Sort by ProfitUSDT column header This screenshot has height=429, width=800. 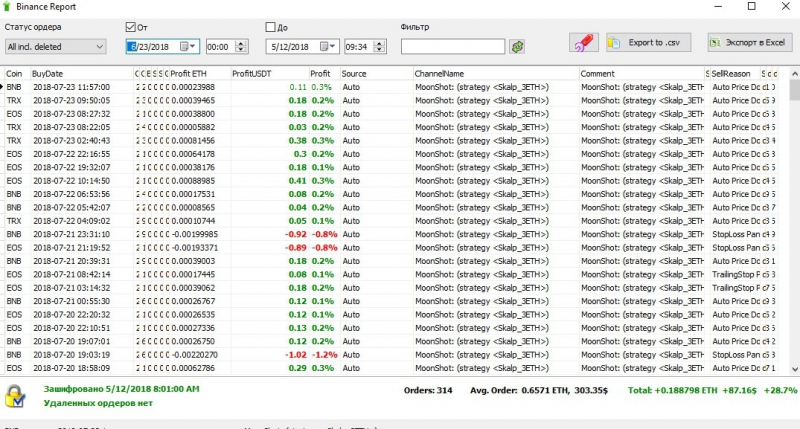[x=269, y=73]
